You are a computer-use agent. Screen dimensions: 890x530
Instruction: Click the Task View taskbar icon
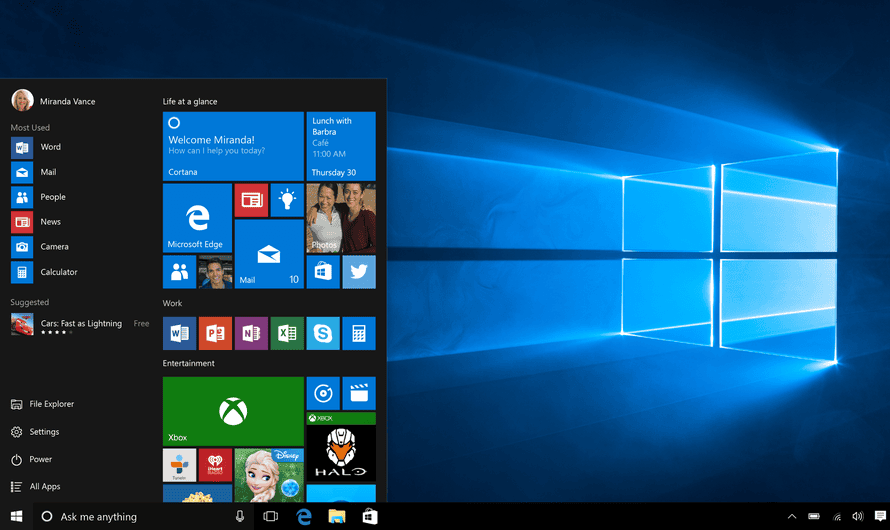270,516
